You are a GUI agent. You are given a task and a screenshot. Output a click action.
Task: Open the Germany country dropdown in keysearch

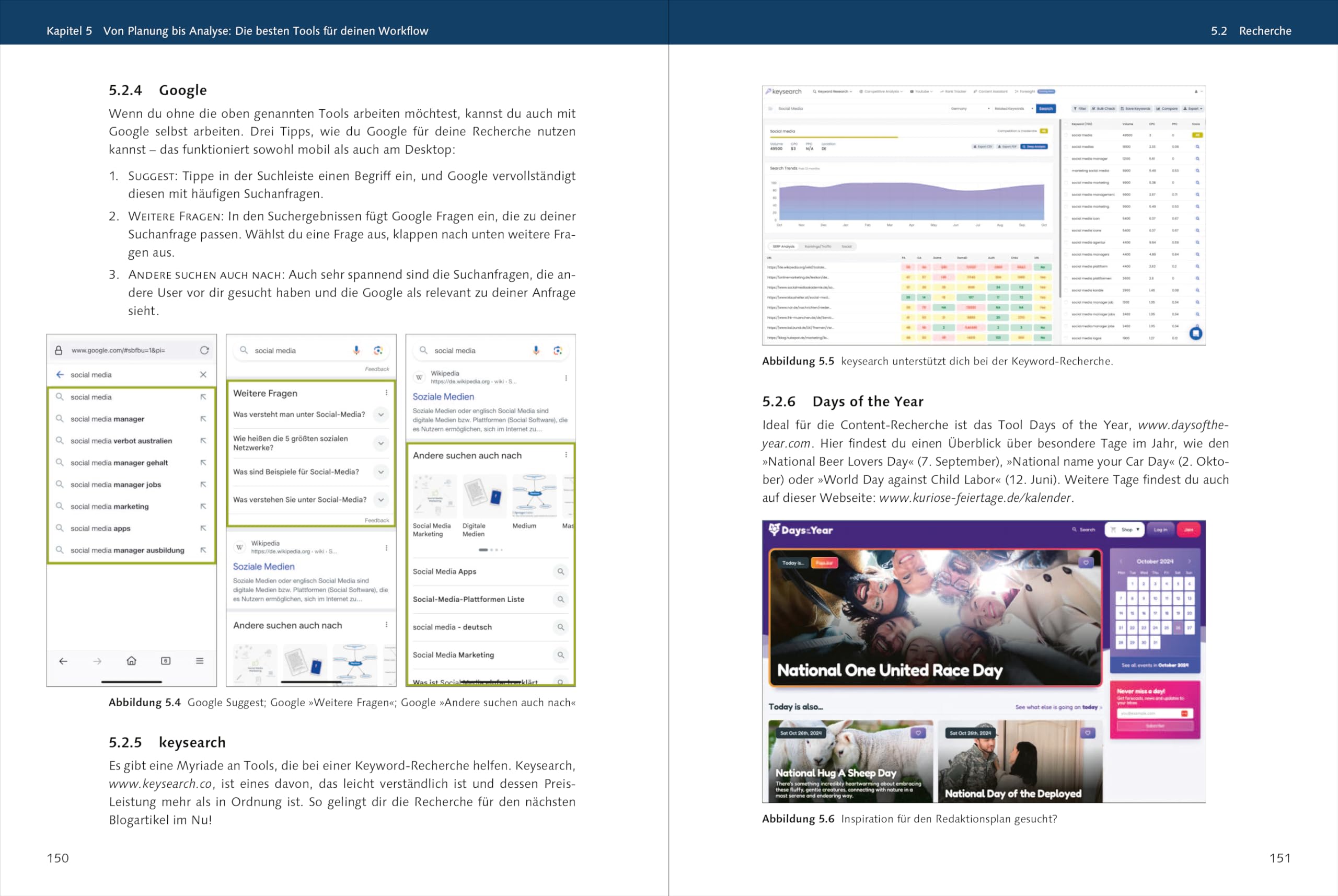click(970, 109)
